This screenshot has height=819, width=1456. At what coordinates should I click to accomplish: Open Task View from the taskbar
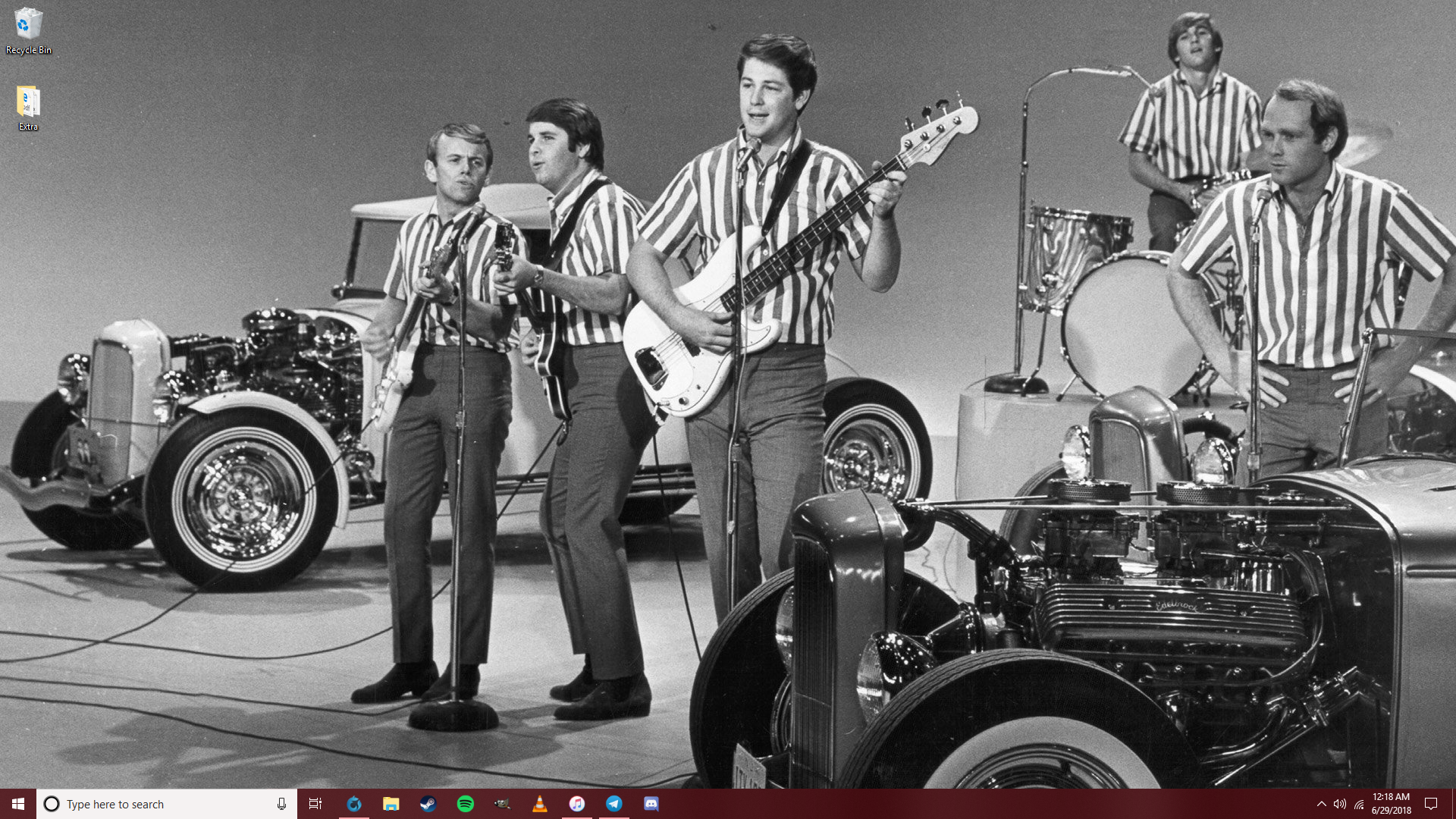(x=315, y=804)
